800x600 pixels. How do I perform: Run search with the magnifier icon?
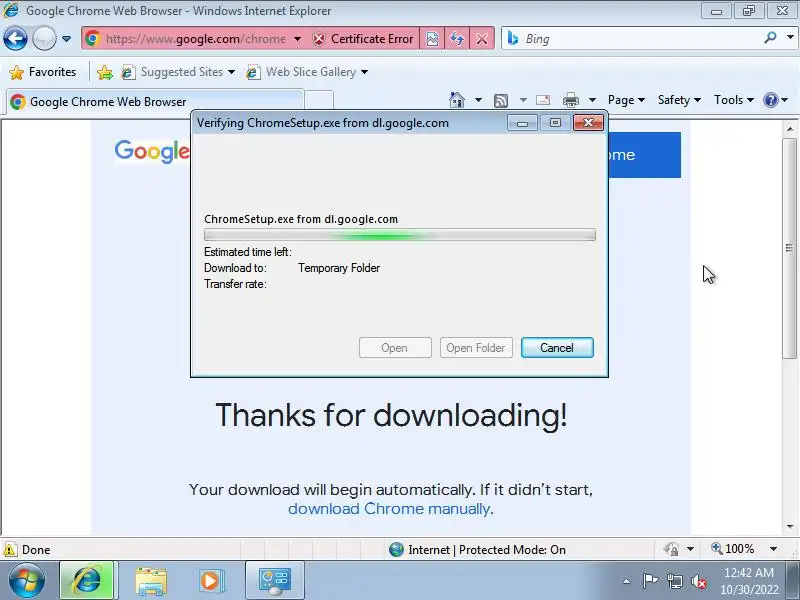pos(770,37)
